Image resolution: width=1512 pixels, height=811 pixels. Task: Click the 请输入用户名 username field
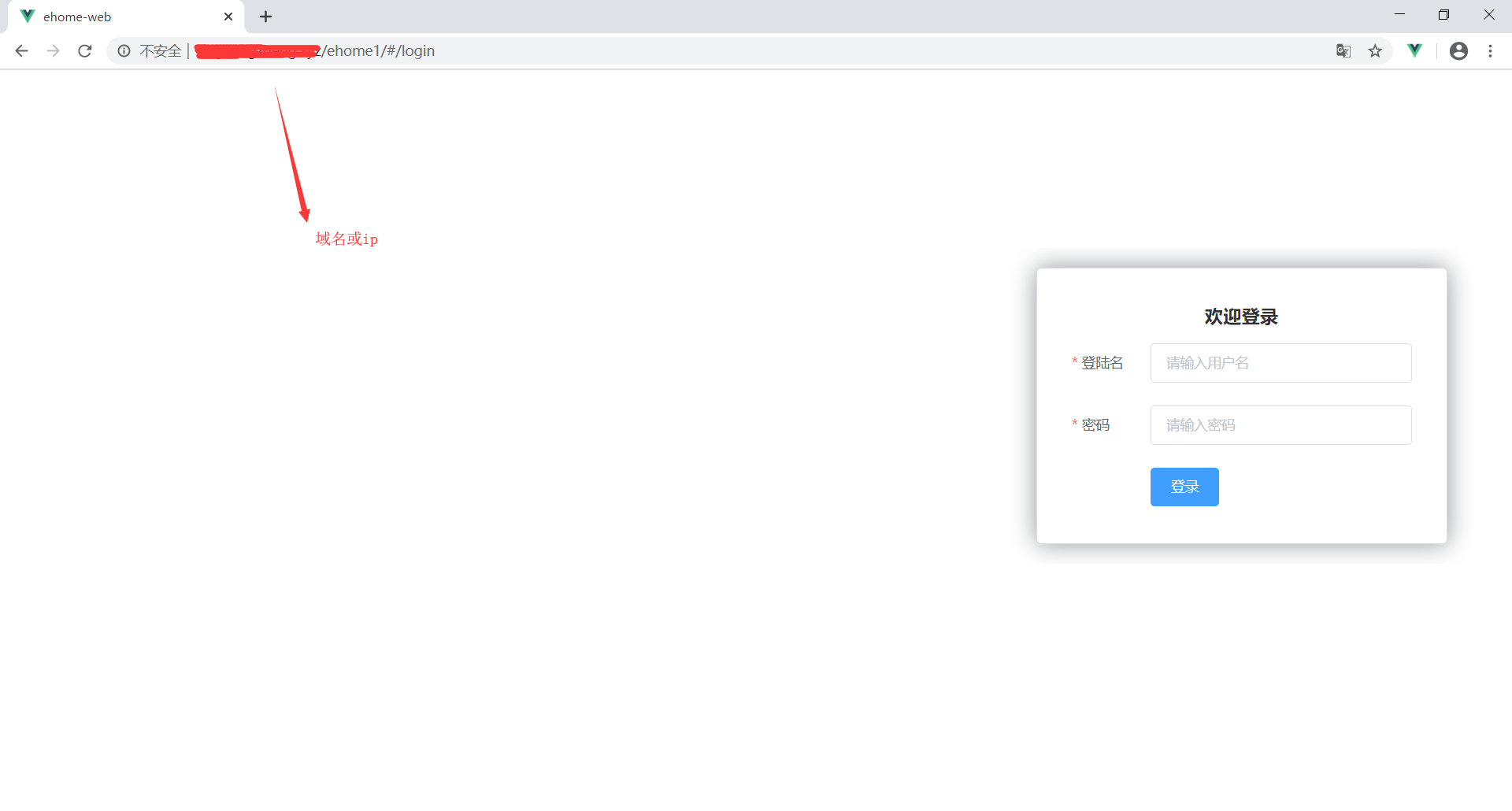1280,363
